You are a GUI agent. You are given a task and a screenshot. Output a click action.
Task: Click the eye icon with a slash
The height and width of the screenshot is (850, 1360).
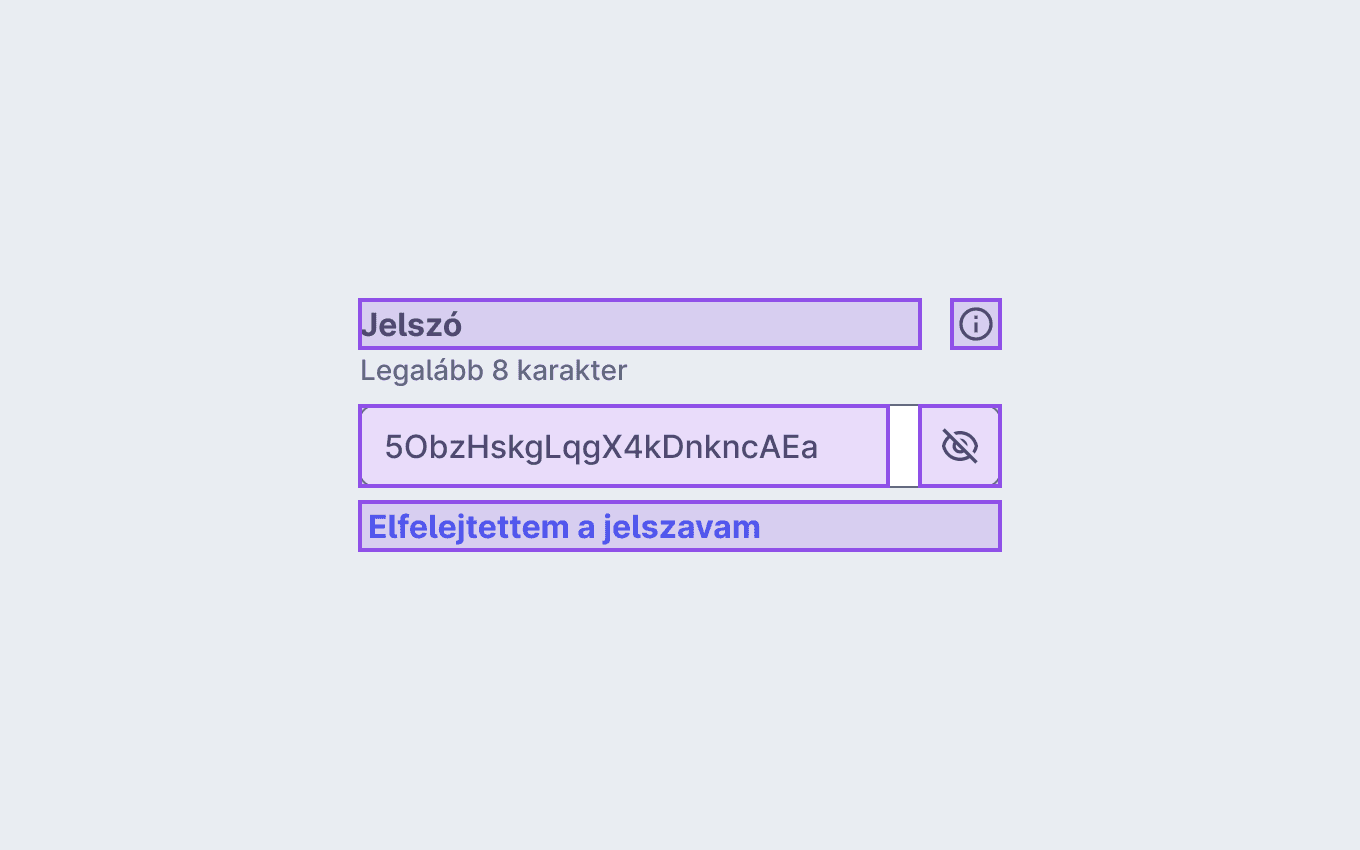[x=960, y=446]
